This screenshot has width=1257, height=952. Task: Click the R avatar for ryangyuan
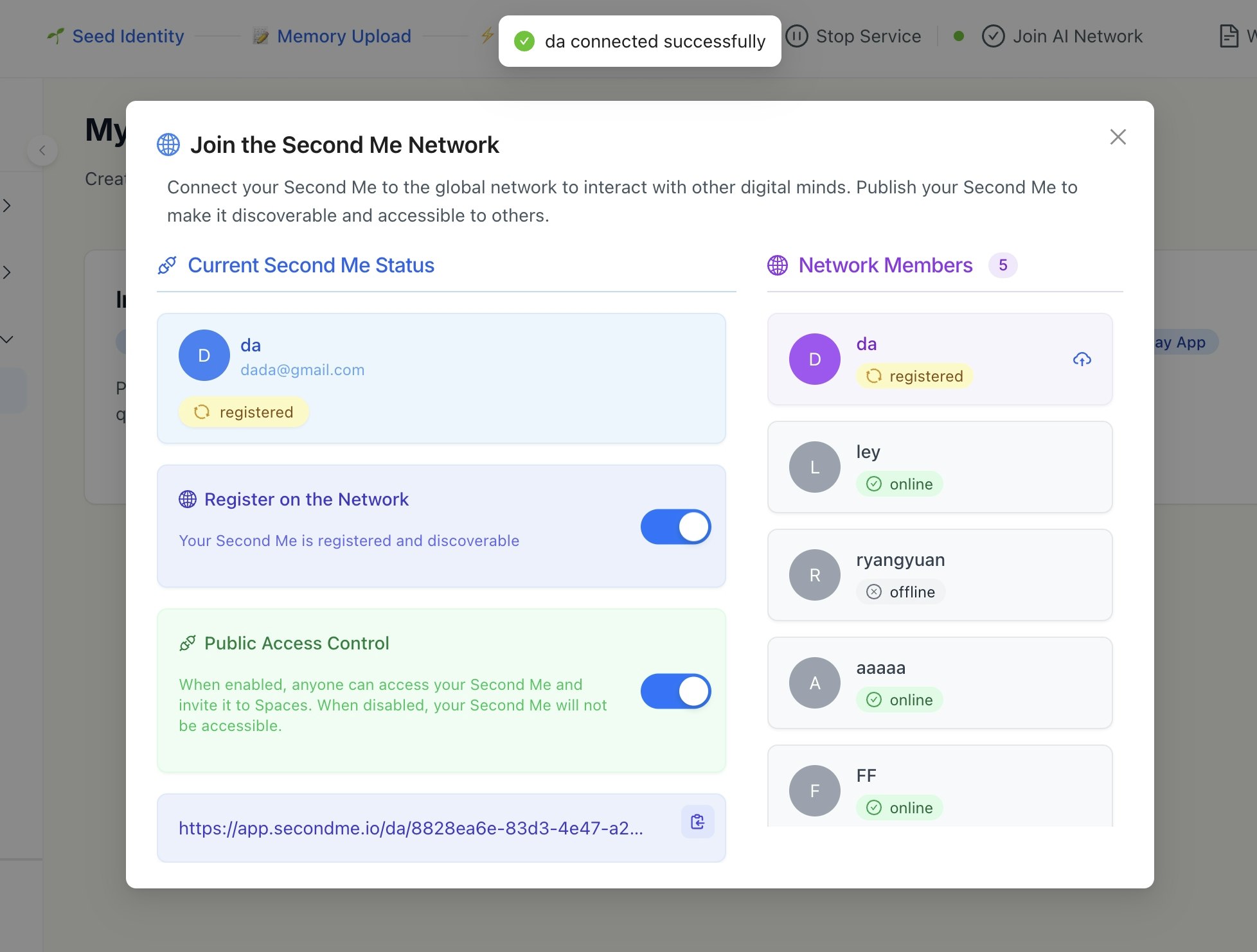pos(815,575)
